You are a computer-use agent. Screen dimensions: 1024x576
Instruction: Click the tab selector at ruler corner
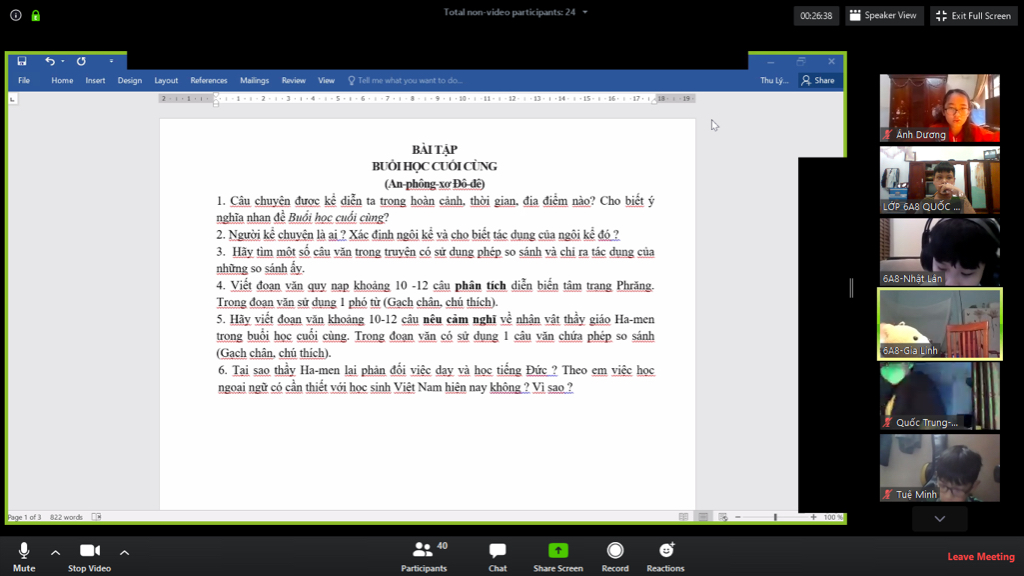pos(12,99)
